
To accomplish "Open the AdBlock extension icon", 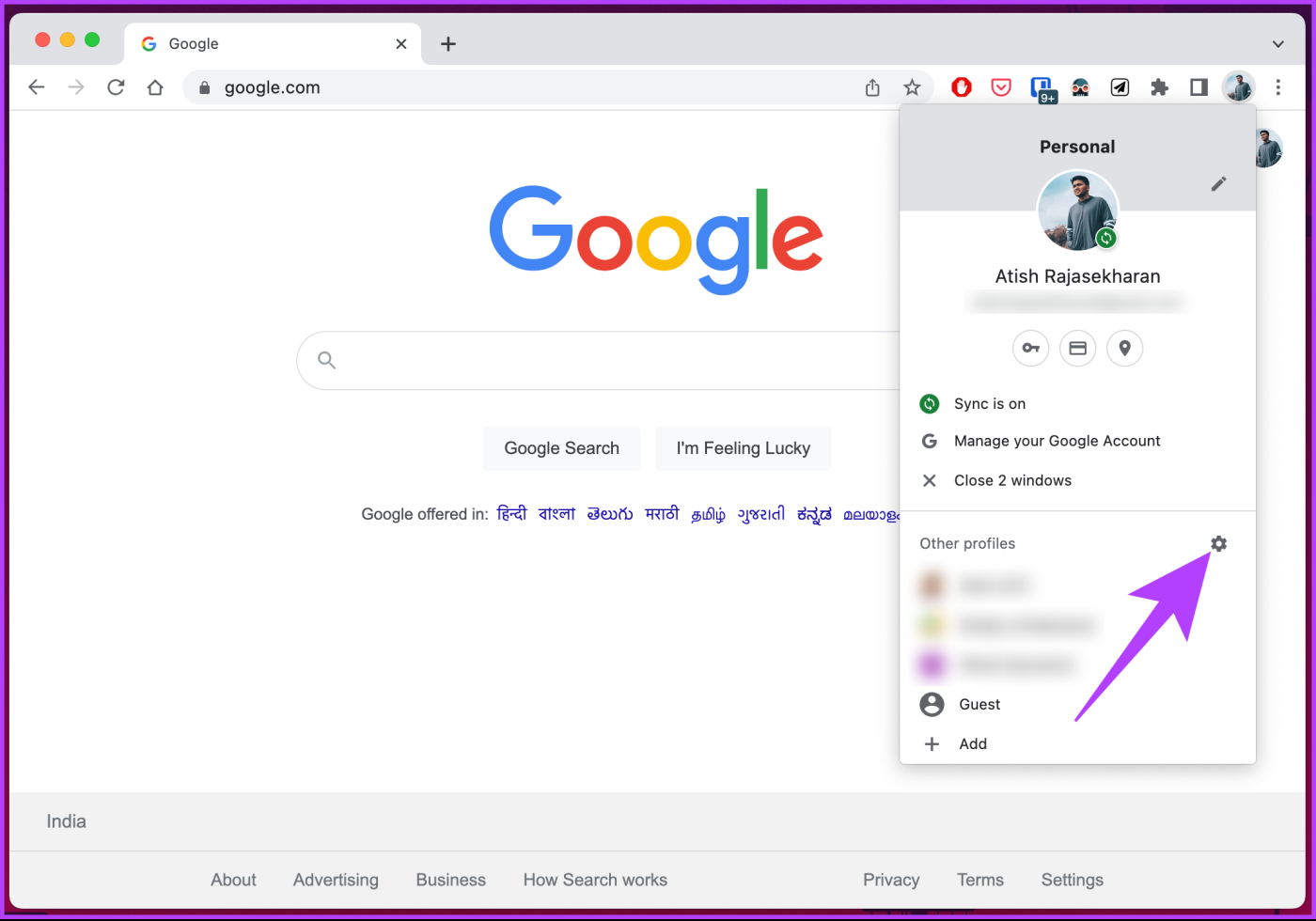I will coord(961,86).
